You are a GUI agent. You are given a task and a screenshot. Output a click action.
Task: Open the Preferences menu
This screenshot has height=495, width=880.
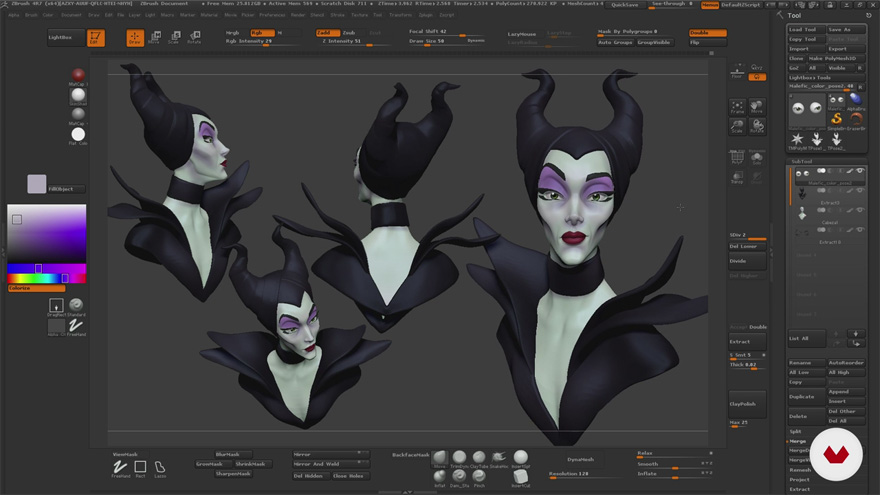click(271, 15)
